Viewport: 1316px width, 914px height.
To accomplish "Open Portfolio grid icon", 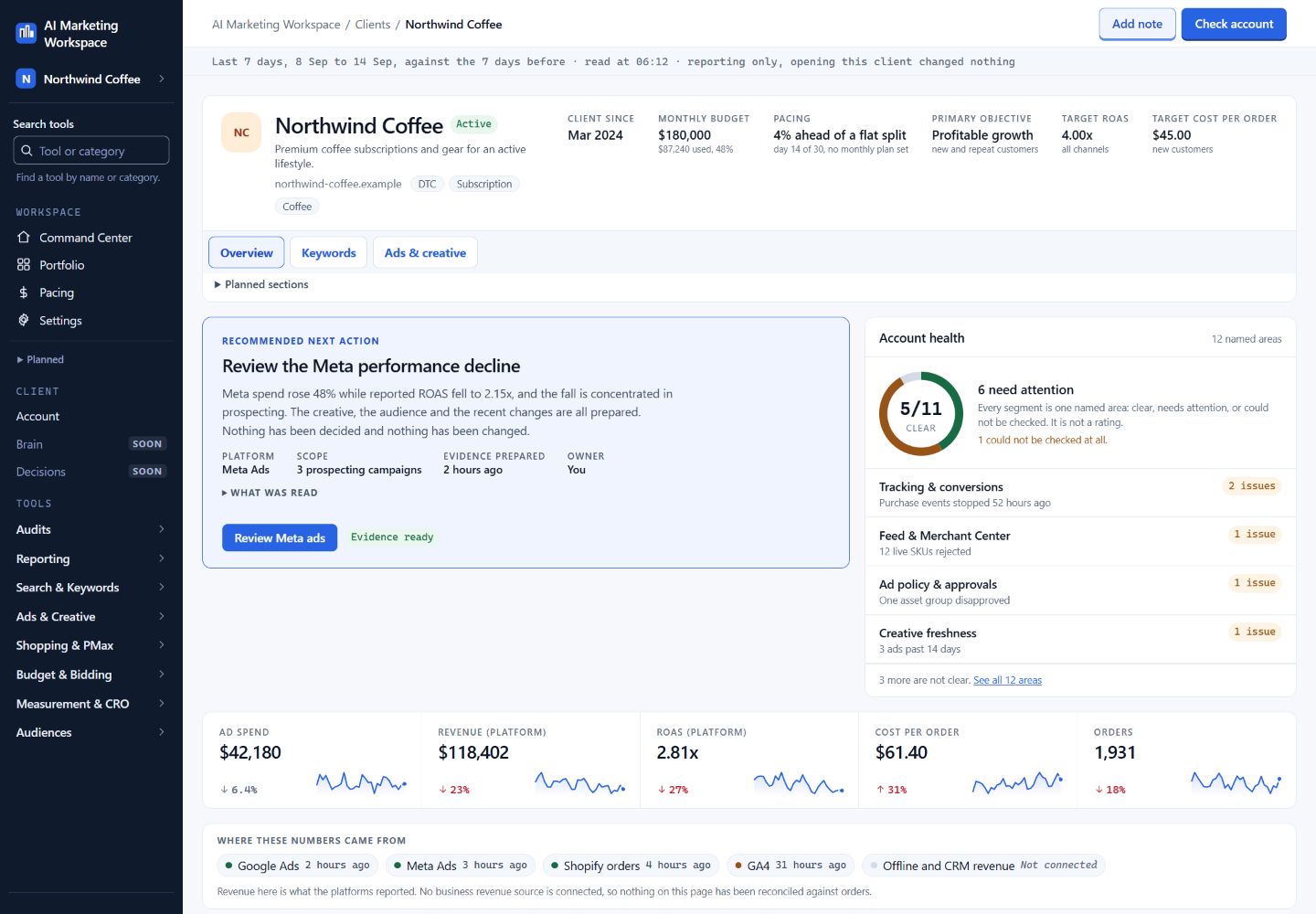I will [24, 264].
